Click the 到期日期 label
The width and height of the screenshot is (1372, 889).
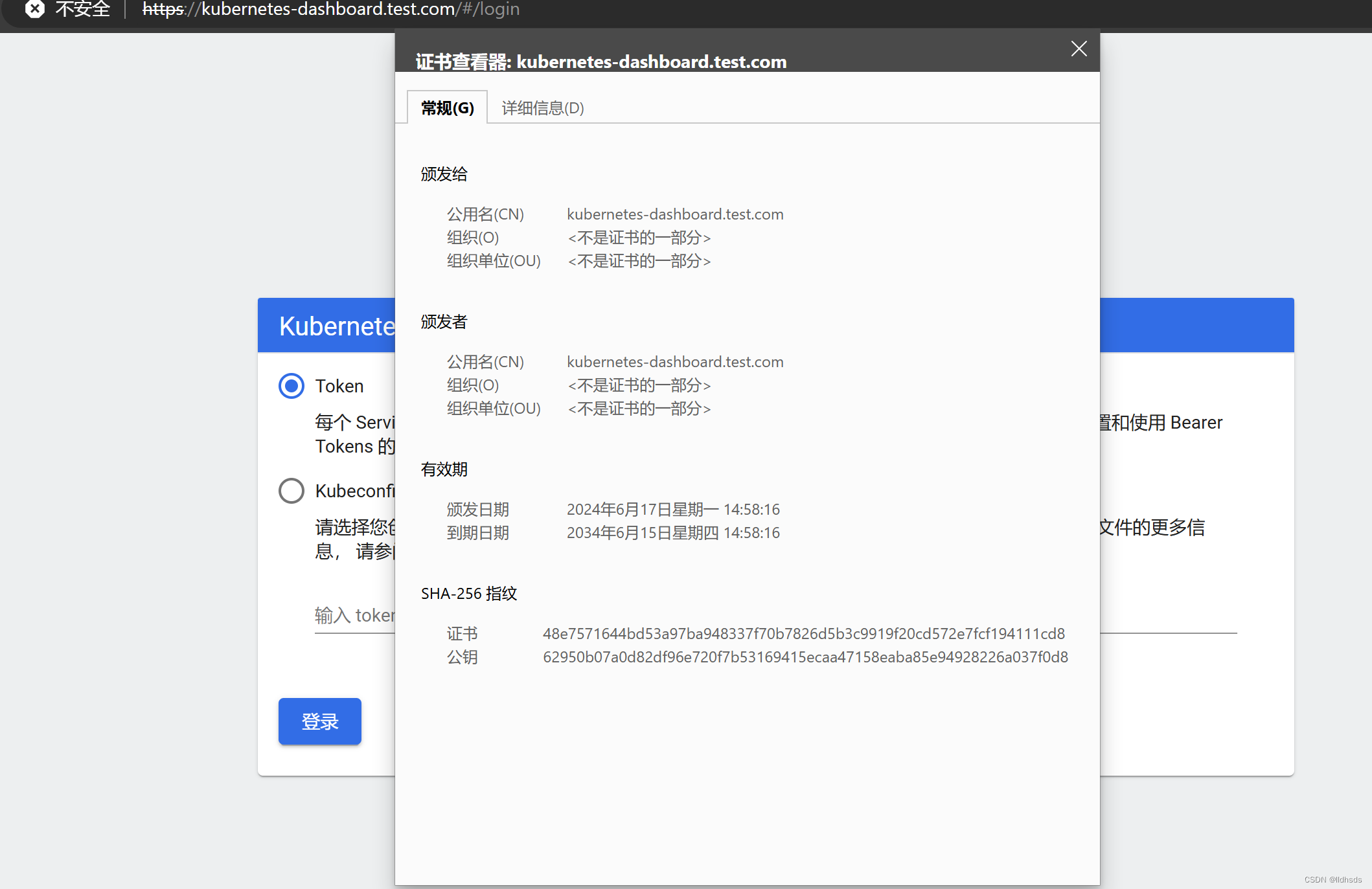(x=478, y=533)
